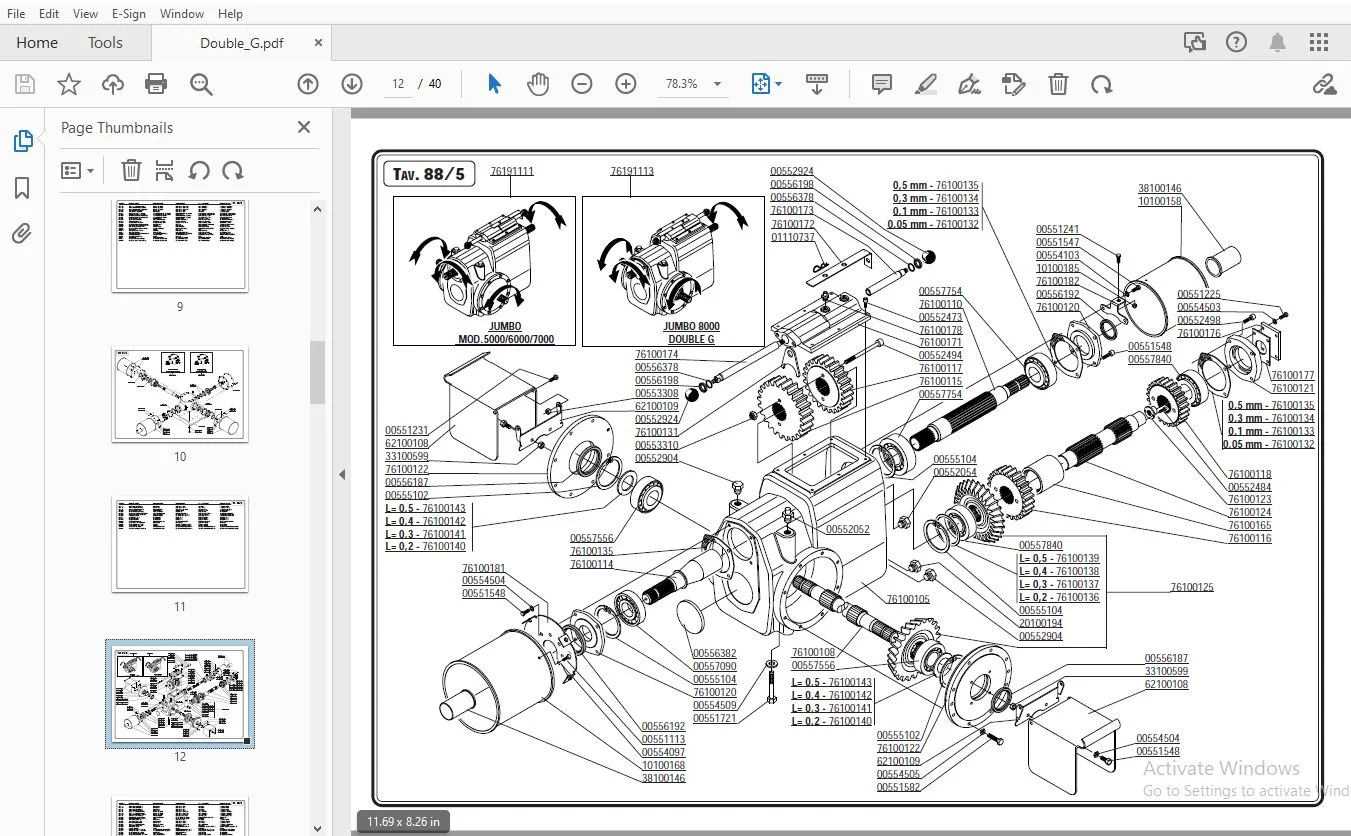This screenshot has height=836, width=1351.
Task: Click the thumbnail panel scrollbar handle
Action: coord(317,371)
